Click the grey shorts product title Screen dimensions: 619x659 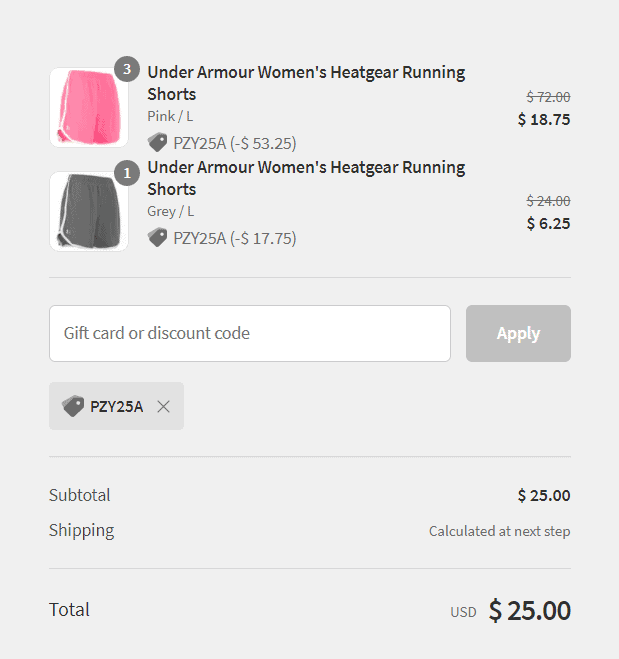coord(306,178)
